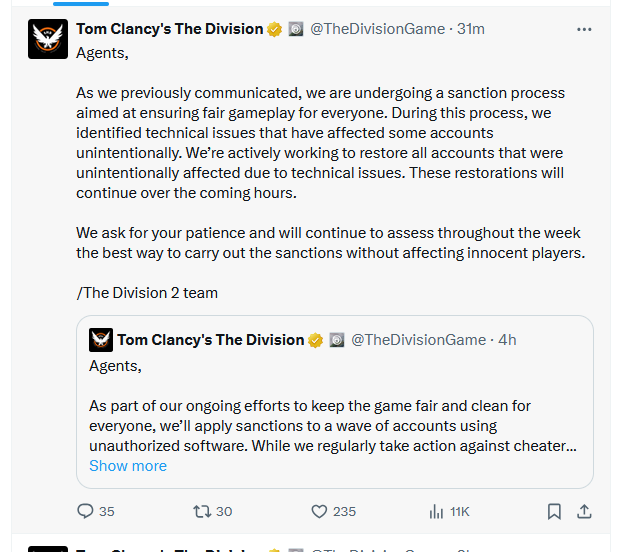Open the quoted tweet body text

click(330, 425)
